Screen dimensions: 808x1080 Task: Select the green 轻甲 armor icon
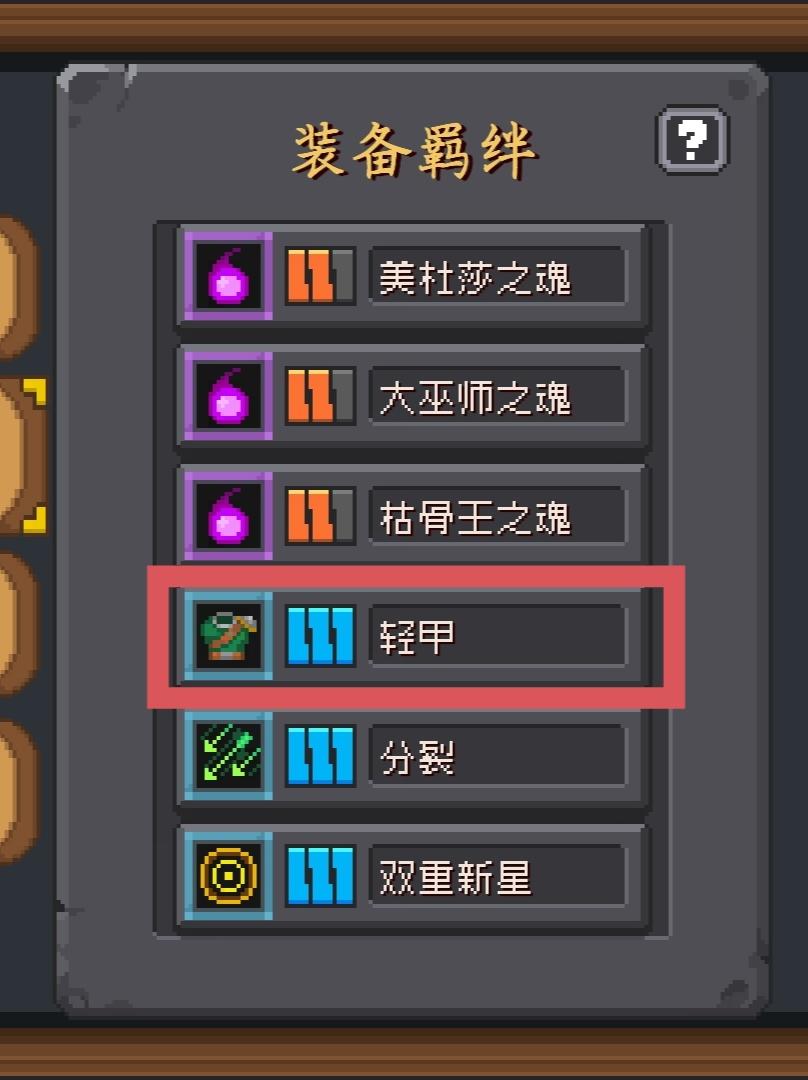(x=228, y=636)
